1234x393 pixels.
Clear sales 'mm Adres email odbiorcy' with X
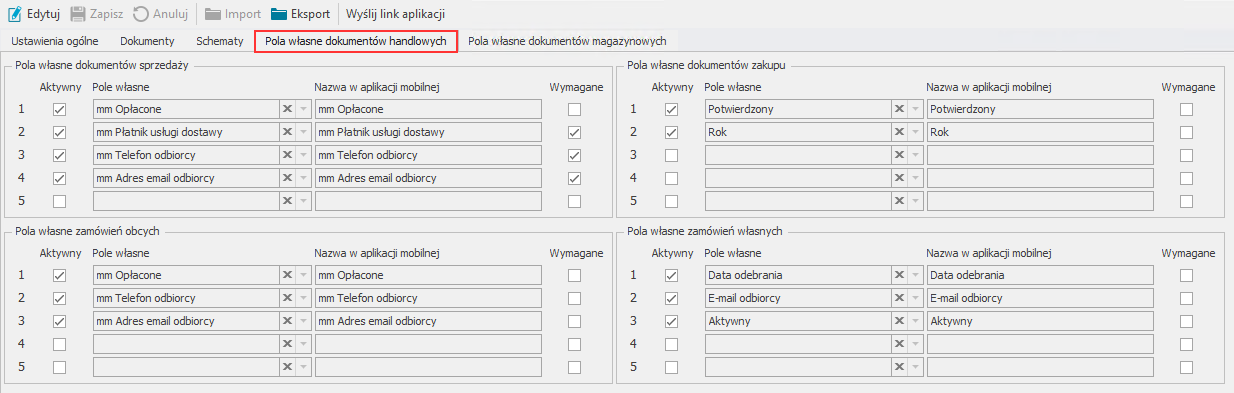click(287, 178)
